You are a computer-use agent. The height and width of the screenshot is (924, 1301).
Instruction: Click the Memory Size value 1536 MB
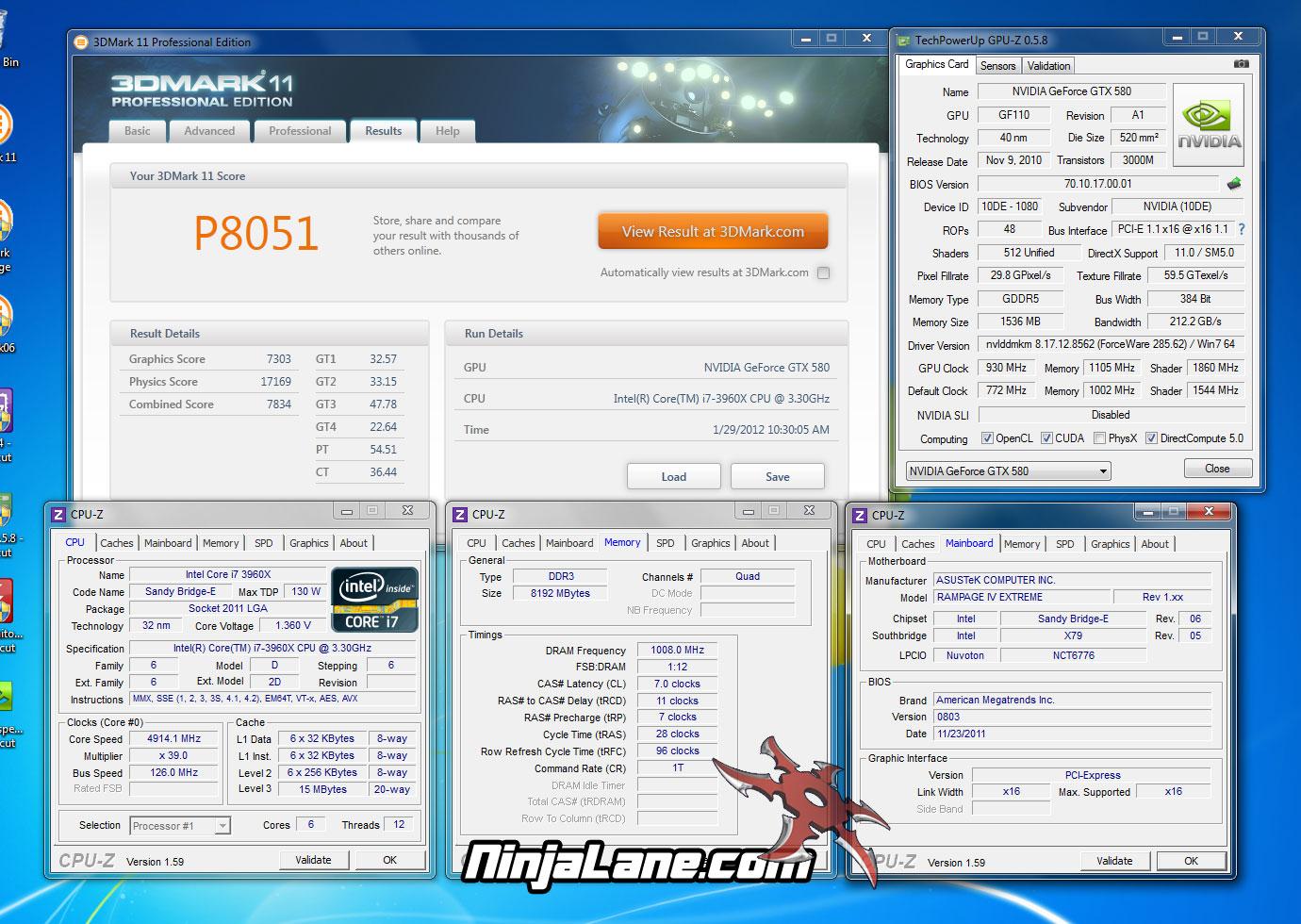tap(1020, 322)
